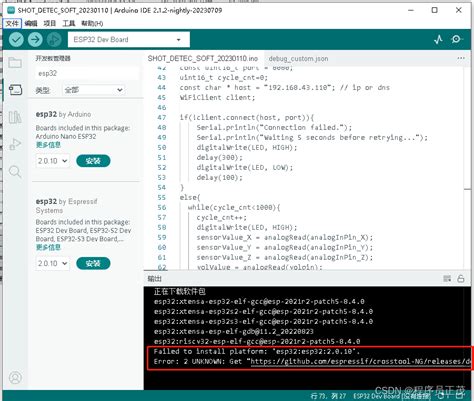Click ESP32 Dev Board status bar entry

click(x=392, y=396)
